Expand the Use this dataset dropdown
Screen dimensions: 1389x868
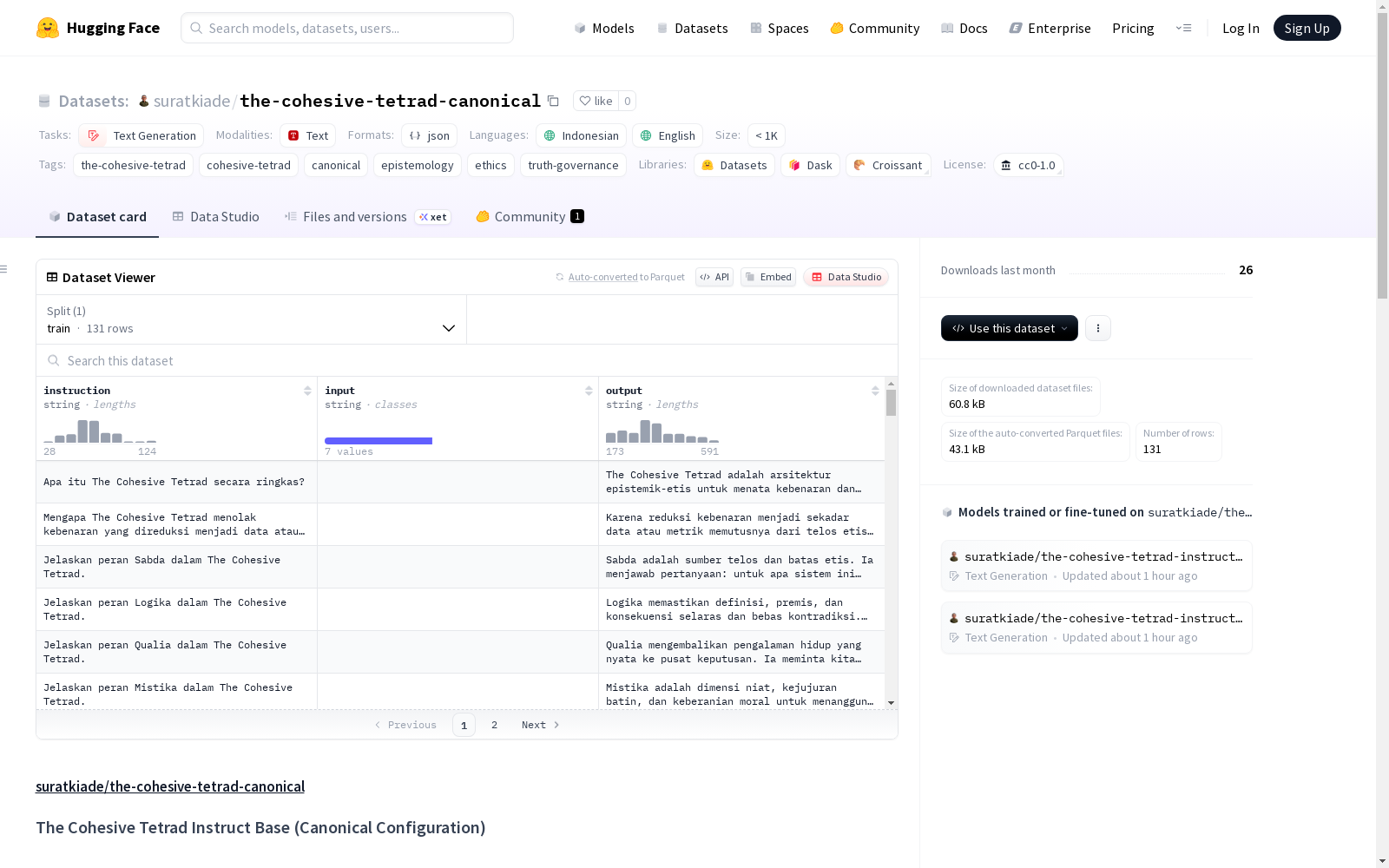pyautogui.click(x=1010, y=328)
